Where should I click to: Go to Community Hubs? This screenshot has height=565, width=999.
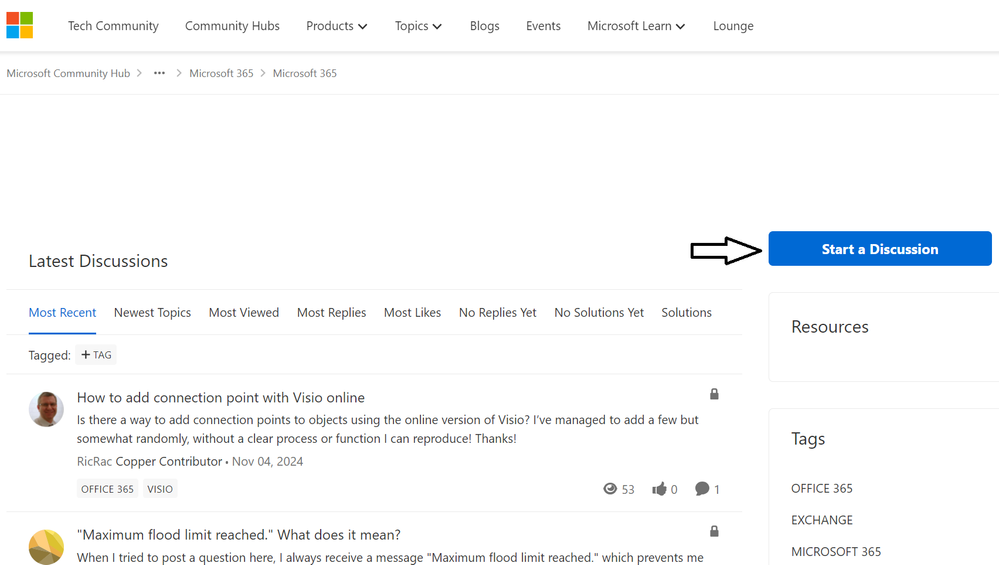coord(233,26)
